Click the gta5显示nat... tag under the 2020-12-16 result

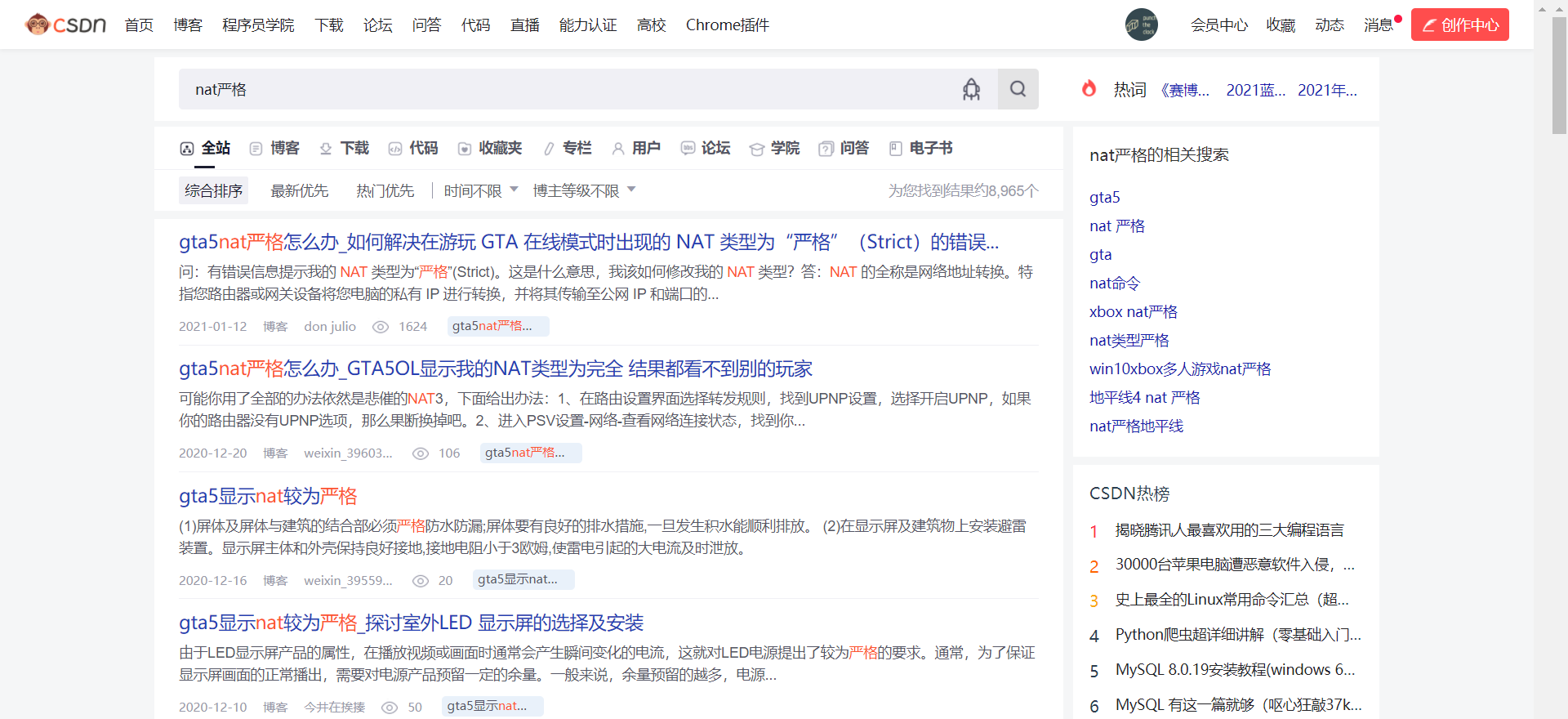point(523,579)
